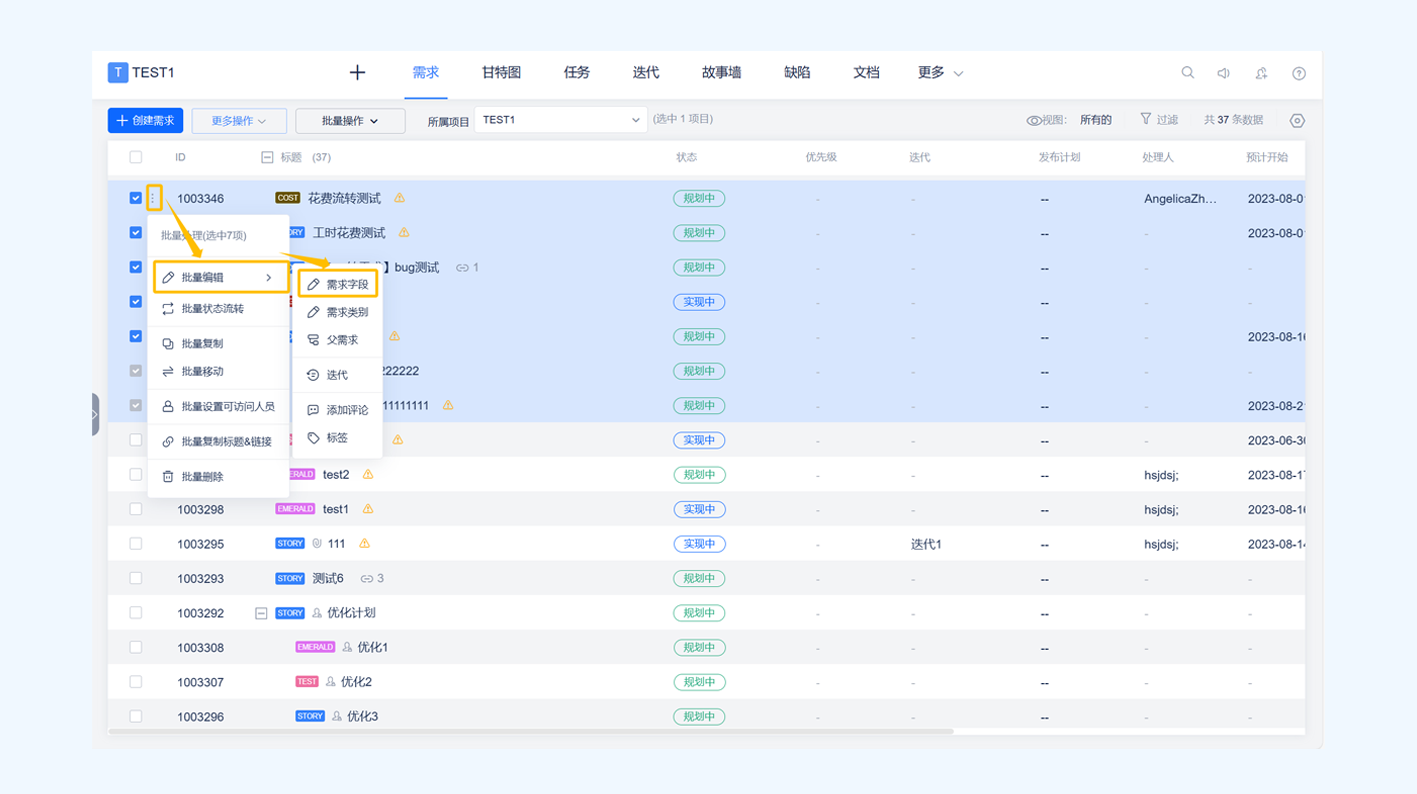Check the checkbox for row 1003308
1417x794 pixels.
click(x=136, y=647)
